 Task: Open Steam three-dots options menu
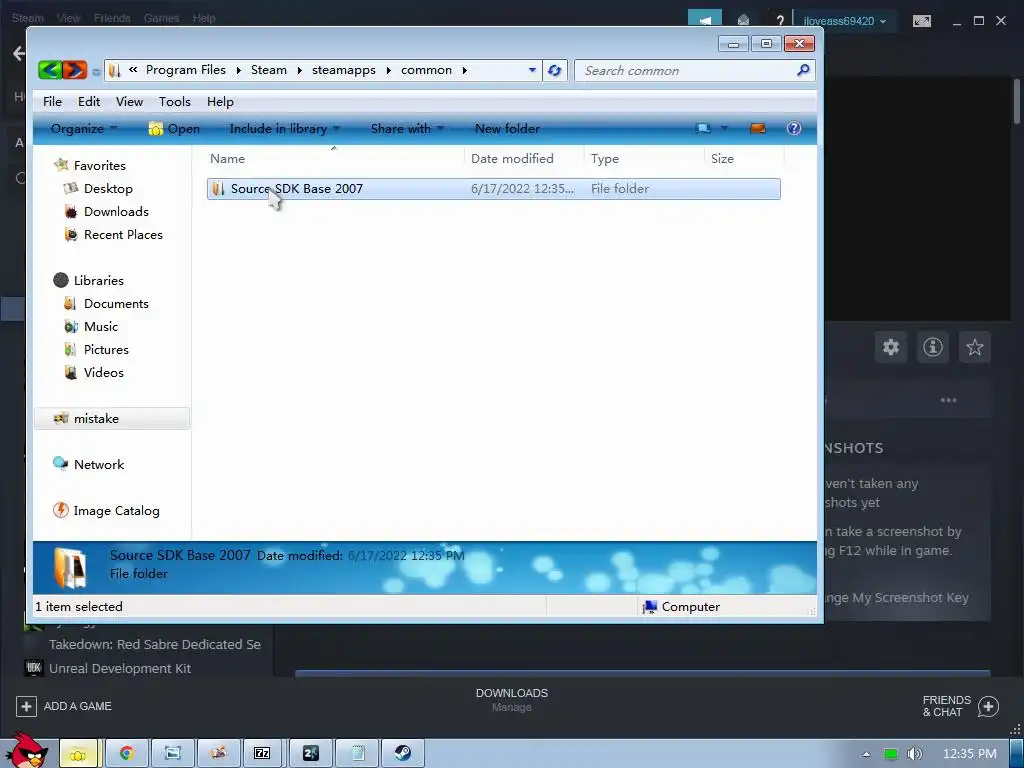pos(948,400)
